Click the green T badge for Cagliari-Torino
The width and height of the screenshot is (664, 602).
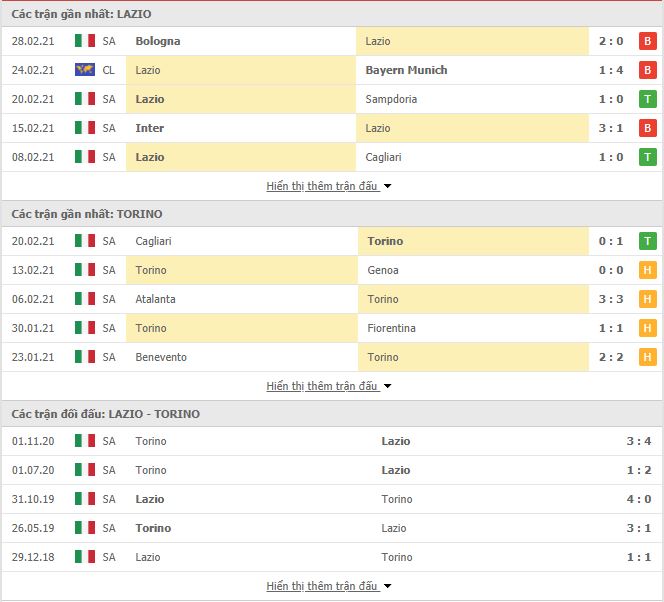pyautogui.click(x=647, y=241)
